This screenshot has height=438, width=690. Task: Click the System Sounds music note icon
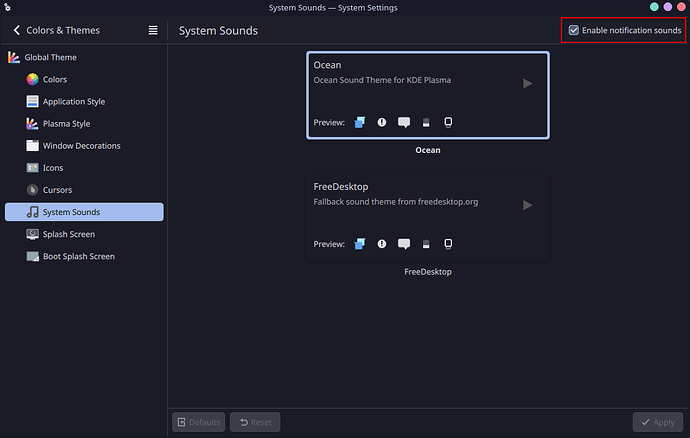tap(32, 212)
